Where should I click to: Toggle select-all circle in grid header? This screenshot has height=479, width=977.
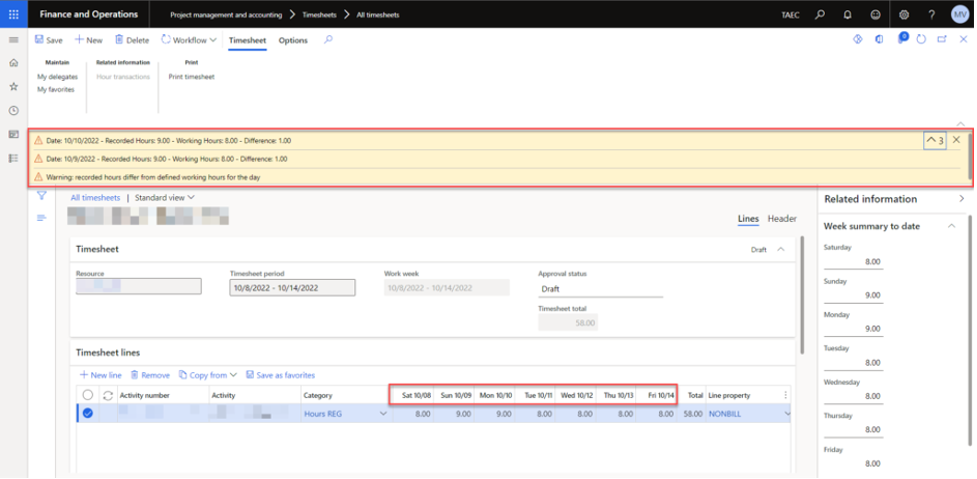[88, 395]
